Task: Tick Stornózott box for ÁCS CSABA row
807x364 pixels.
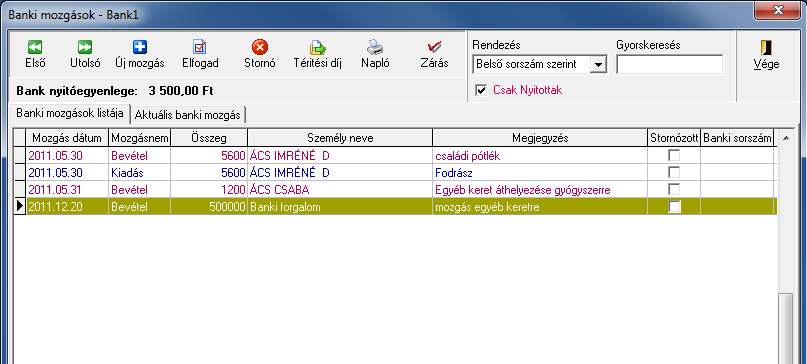Action: point(674,189)
